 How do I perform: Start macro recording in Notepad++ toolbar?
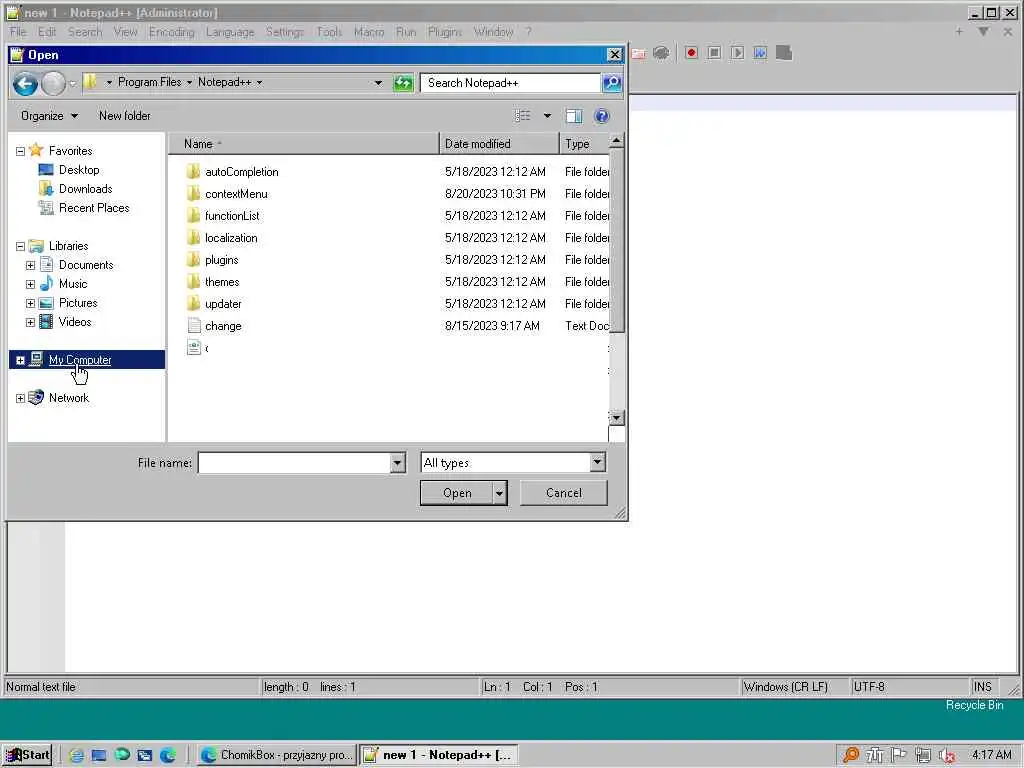click(691, 53)
